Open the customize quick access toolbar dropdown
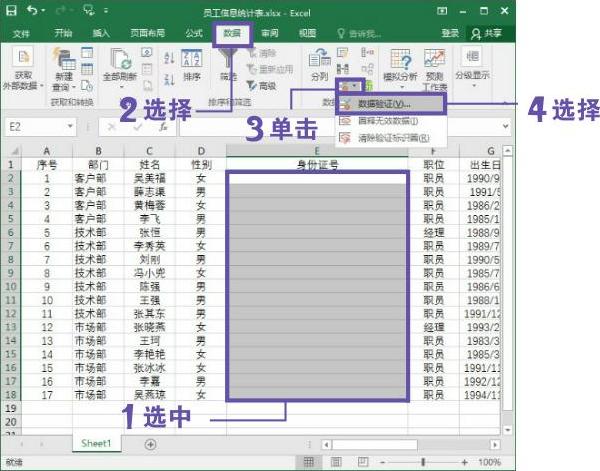Viewport: 600px width, 471px height. 106,11
